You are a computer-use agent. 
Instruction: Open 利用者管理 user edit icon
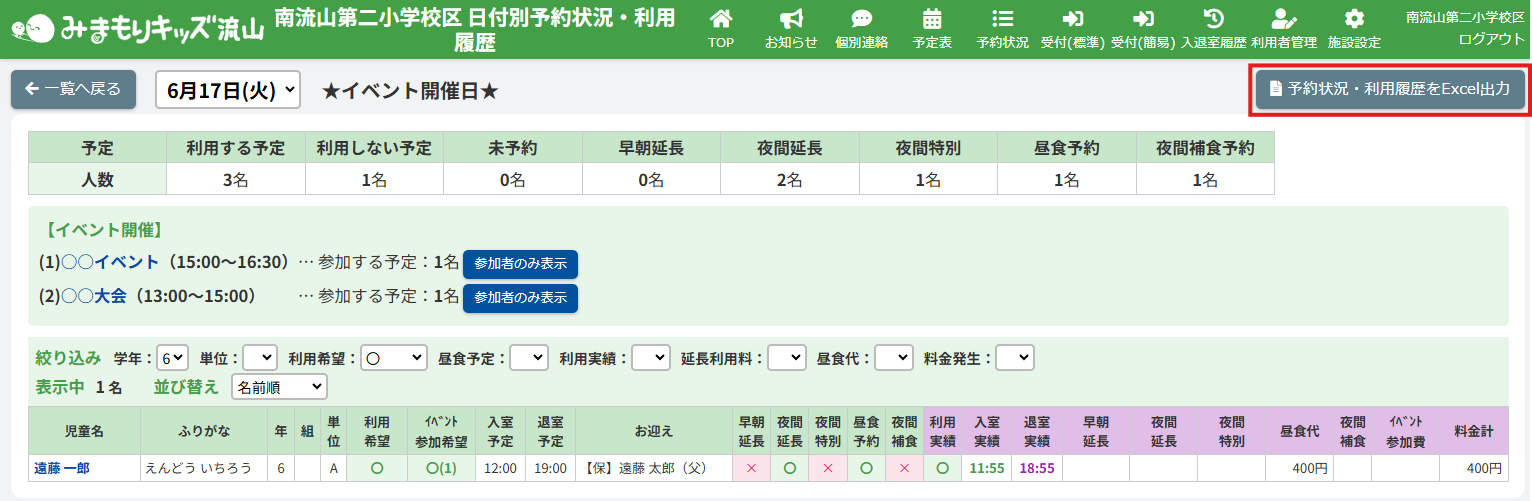(1283, 29)
